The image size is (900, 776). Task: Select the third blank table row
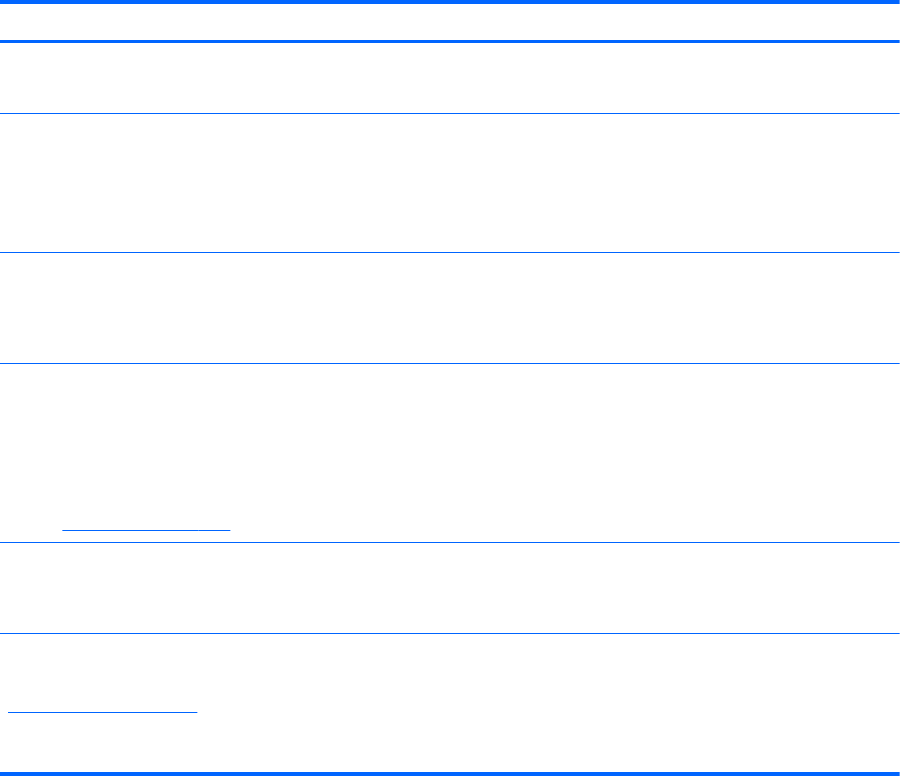pos(450,307)
